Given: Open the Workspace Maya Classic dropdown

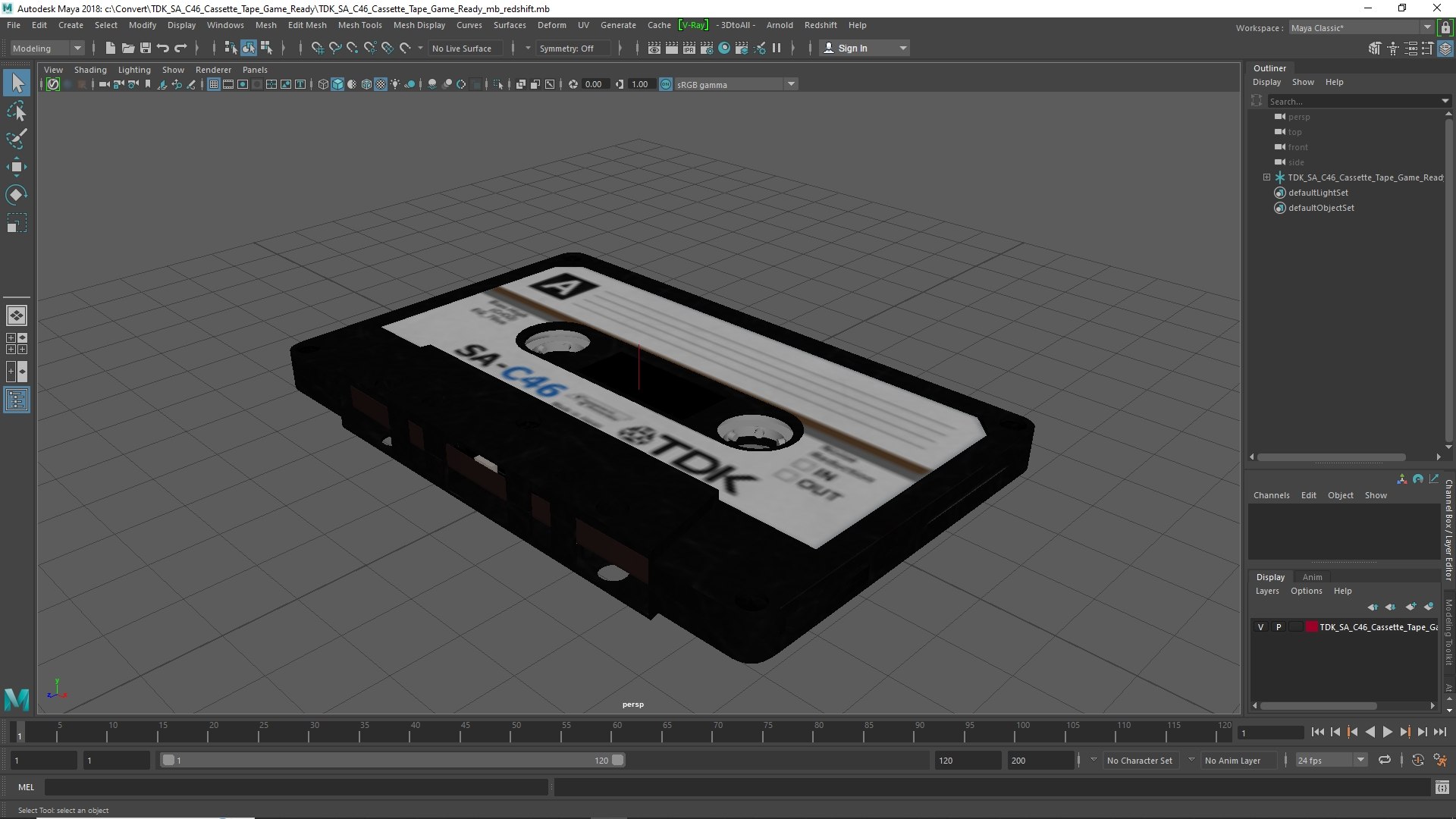Looking at the screenshot, I should tap(1426, 27).
